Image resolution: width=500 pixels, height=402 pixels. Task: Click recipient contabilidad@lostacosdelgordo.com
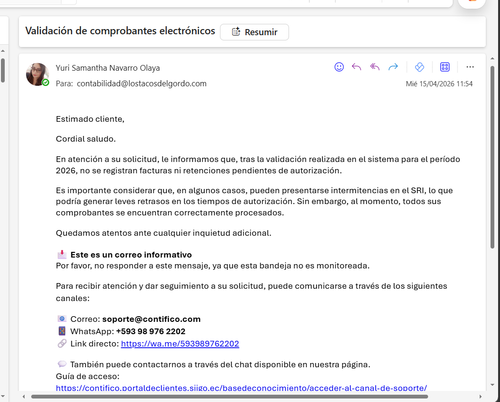(142, 84)
